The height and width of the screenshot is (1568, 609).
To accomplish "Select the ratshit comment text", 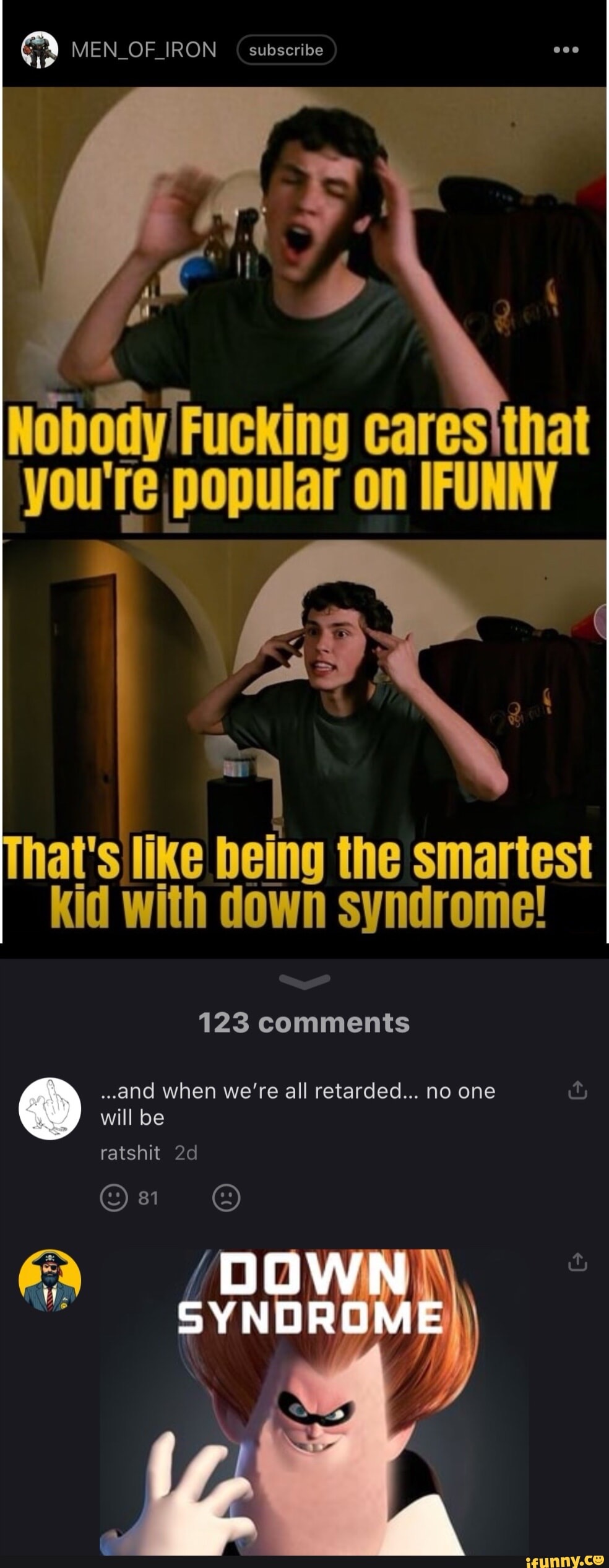I will [x=298, y=1104].
